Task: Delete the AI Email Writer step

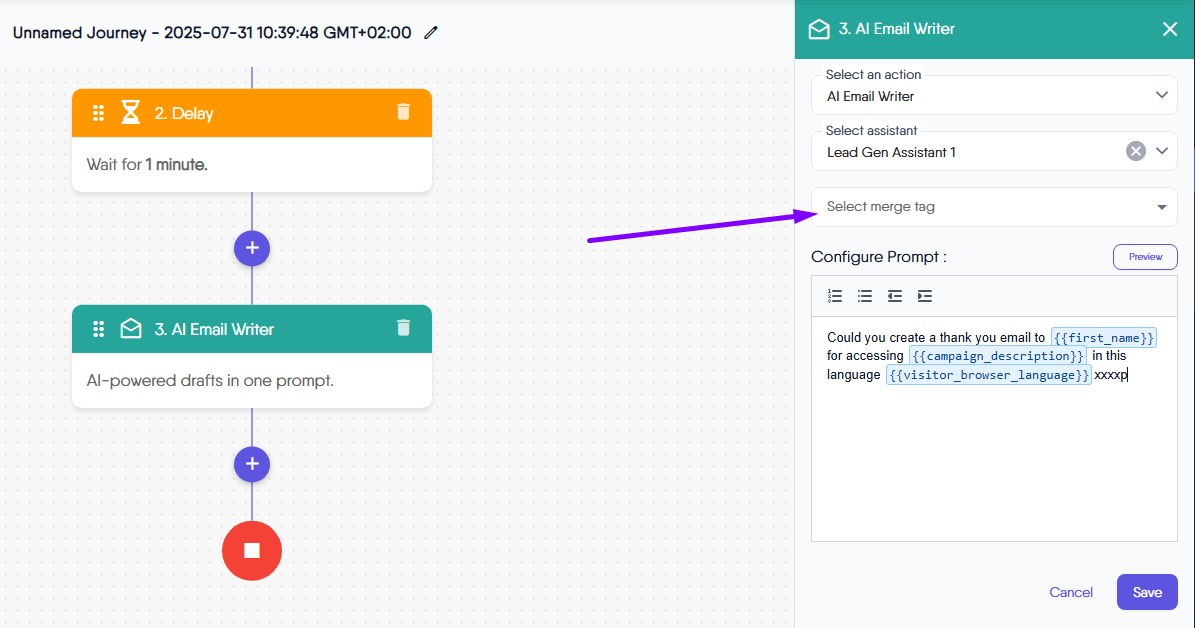Action: 403,328
